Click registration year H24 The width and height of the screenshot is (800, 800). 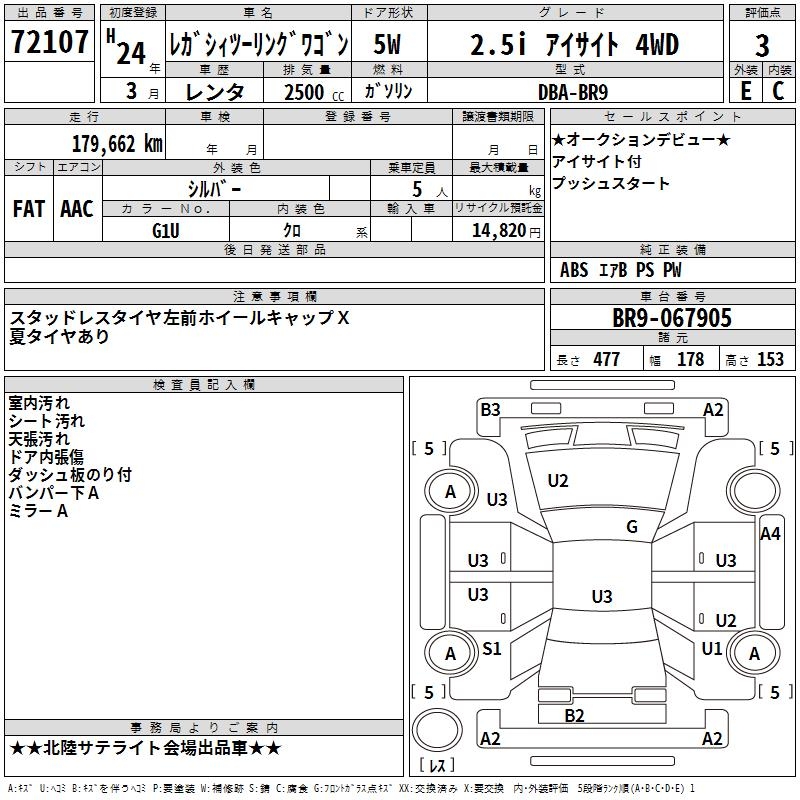point(126,47)
